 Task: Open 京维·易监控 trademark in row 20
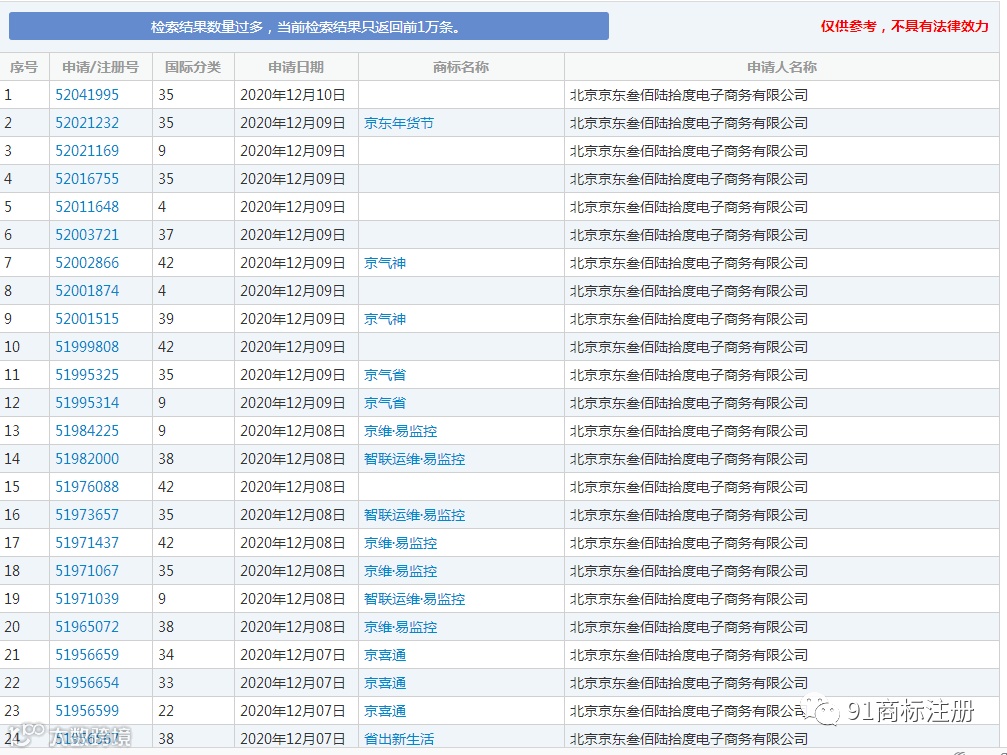401,627
